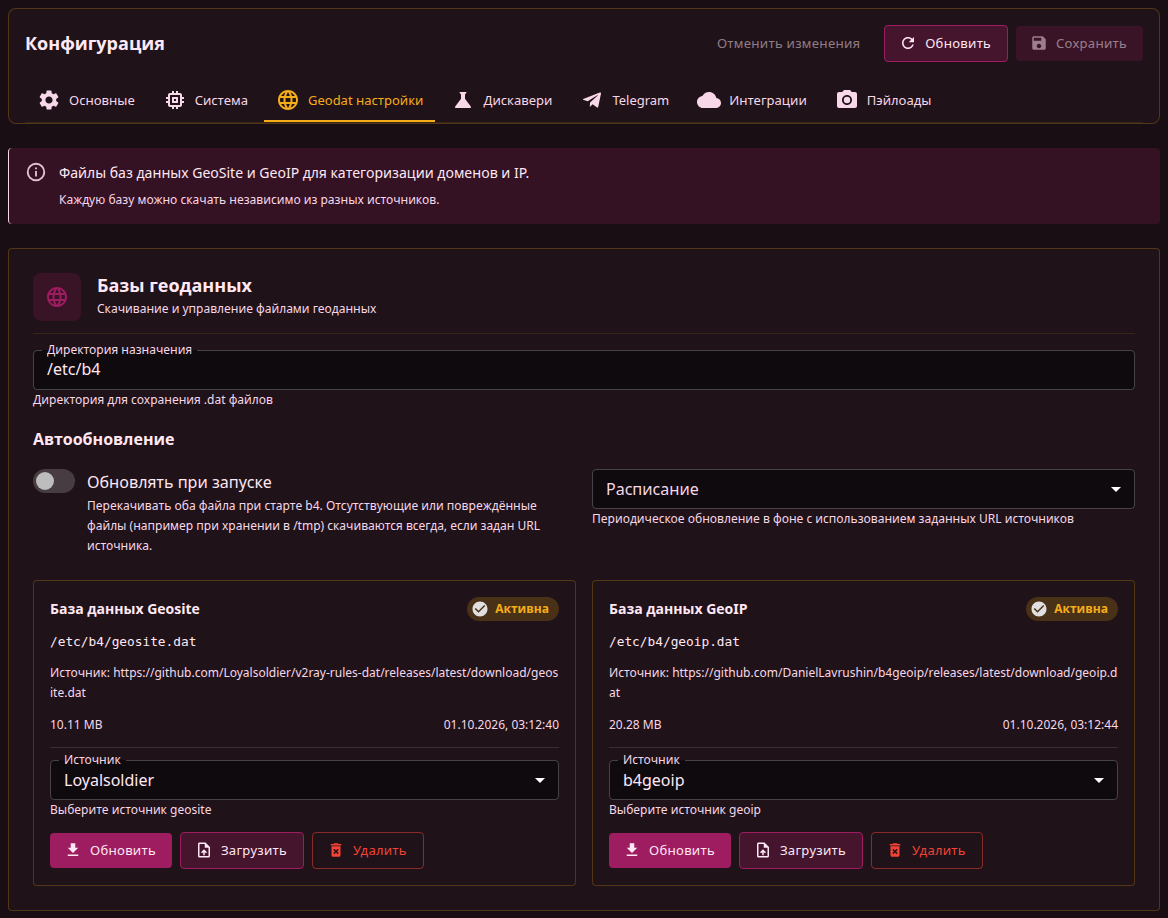Switch to the Основные tab
Image resolution: width=1168 pixels, height=918 pixels.
(88, 100)
